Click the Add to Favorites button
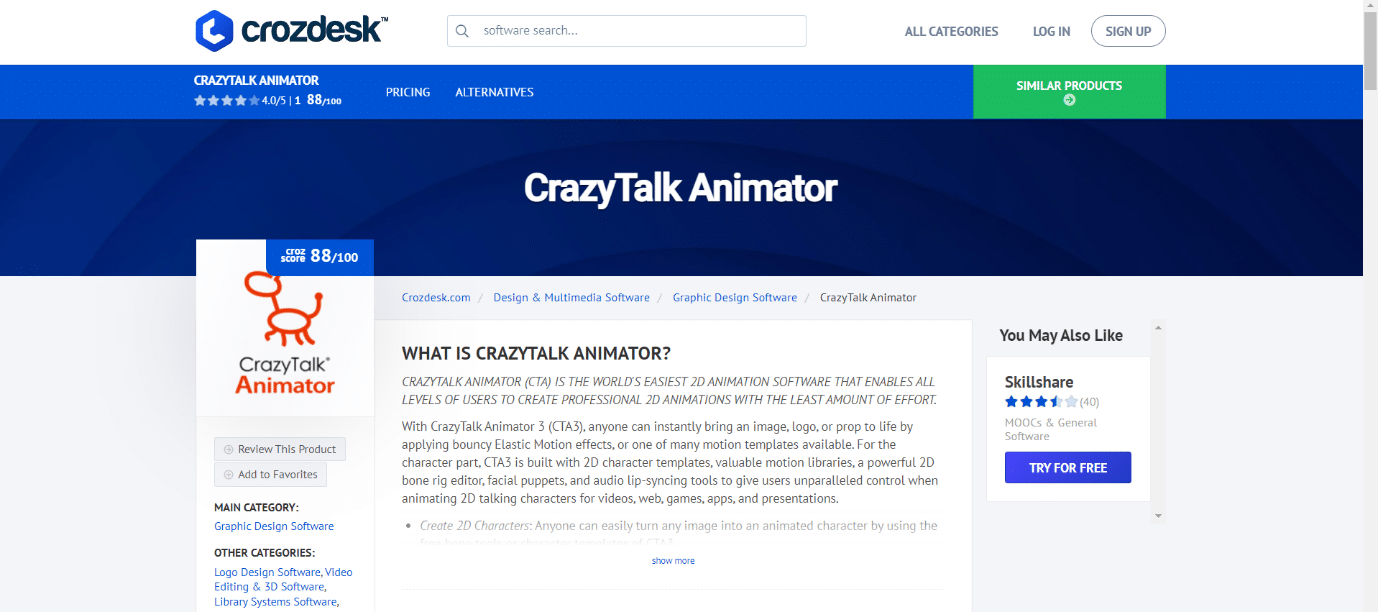 pyautogui.click(x=270, y=475)
